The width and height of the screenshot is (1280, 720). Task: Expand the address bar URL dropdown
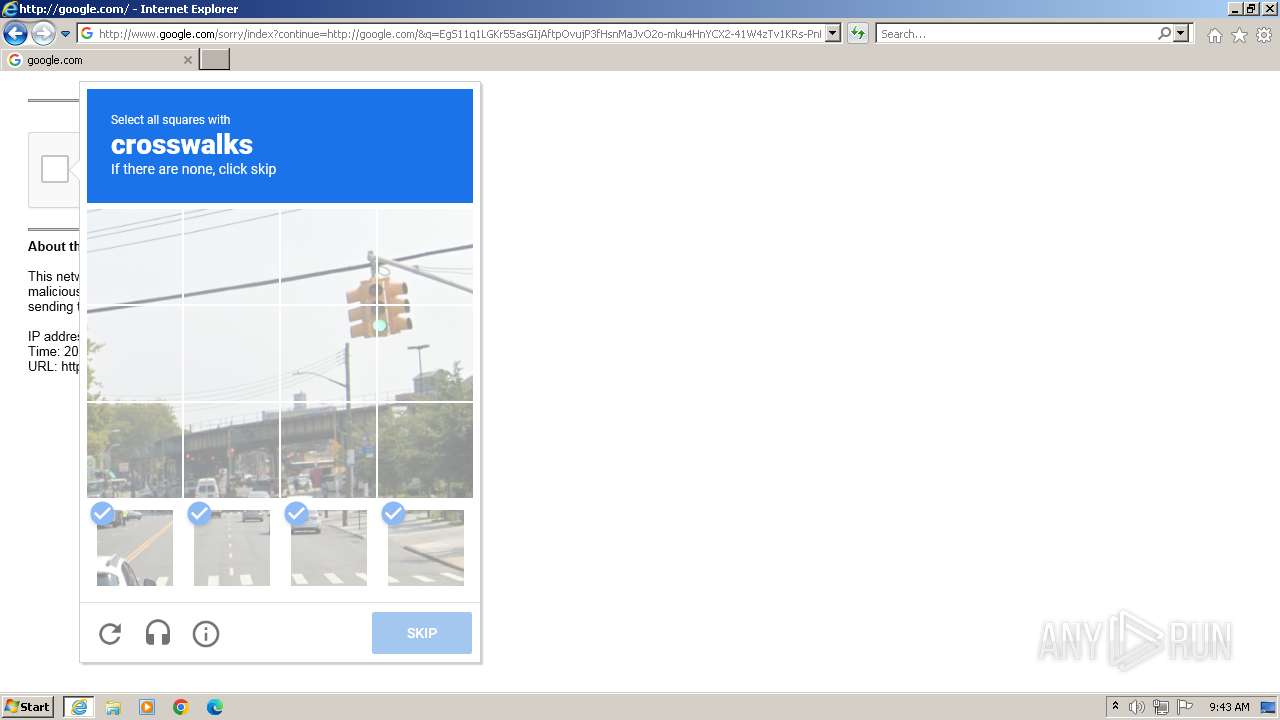(x=833, y=33)
